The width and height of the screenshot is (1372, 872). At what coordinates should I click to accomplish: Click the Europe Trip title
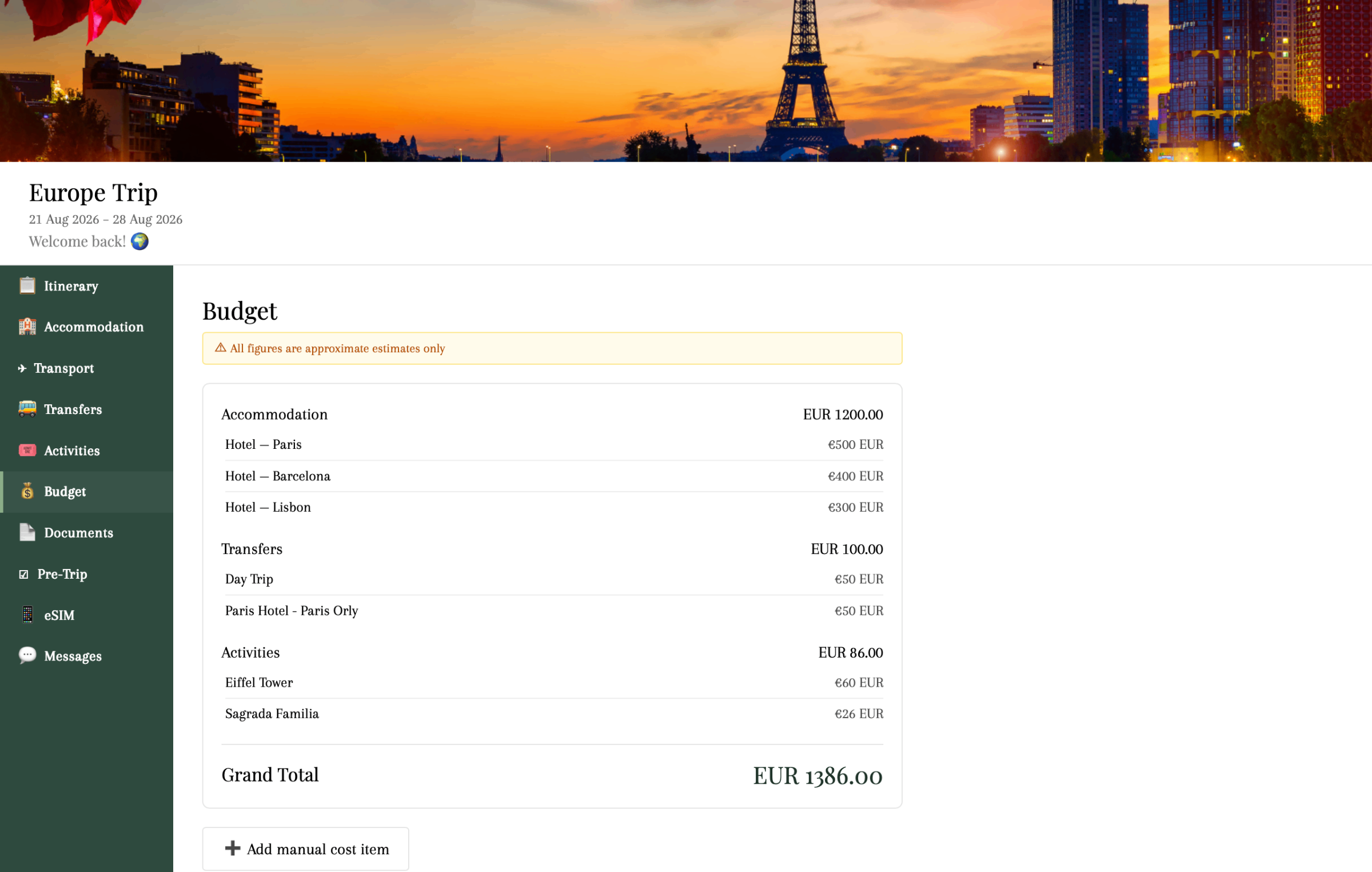93,193
